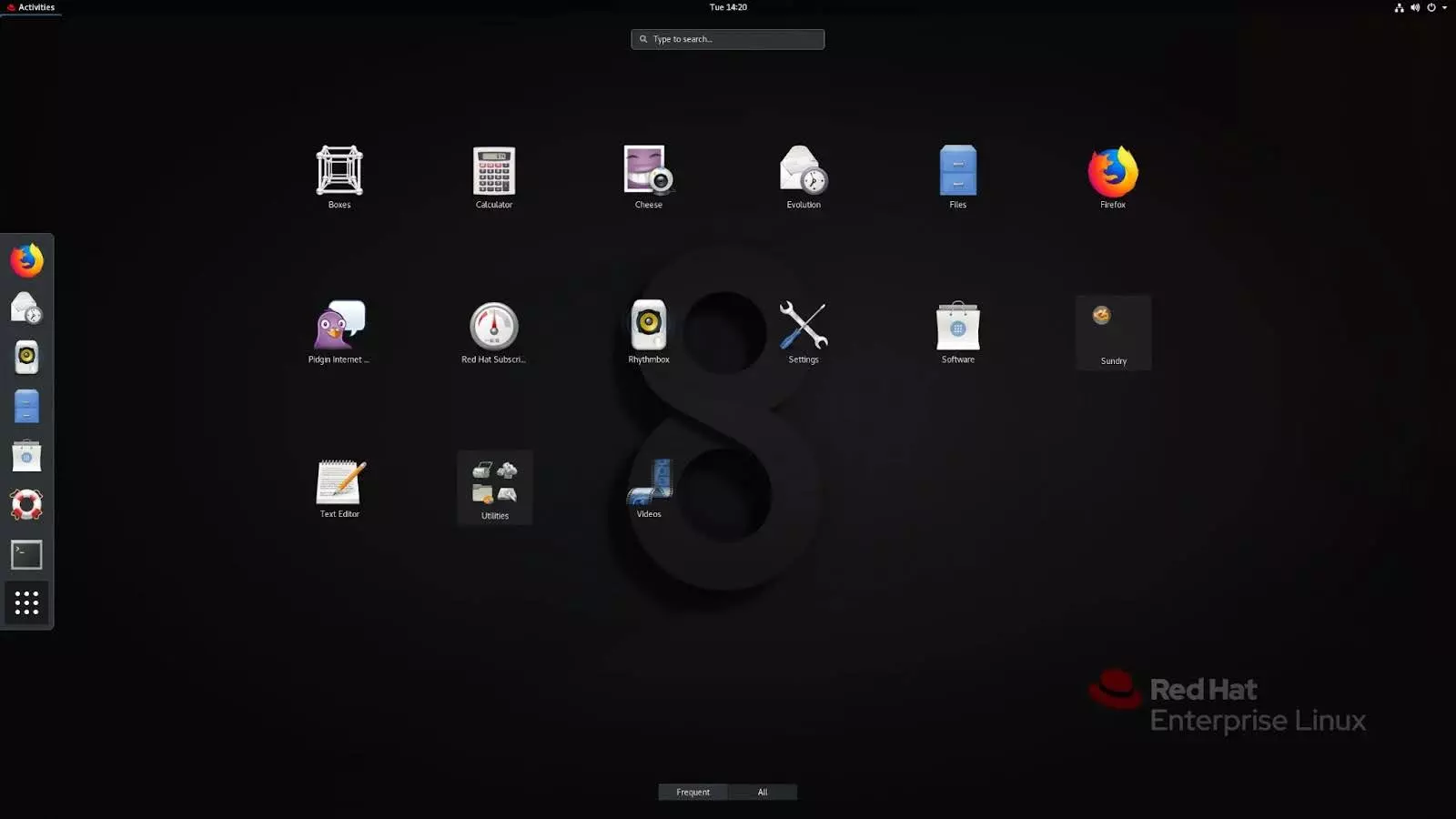Open Files from the app grid

958,177
